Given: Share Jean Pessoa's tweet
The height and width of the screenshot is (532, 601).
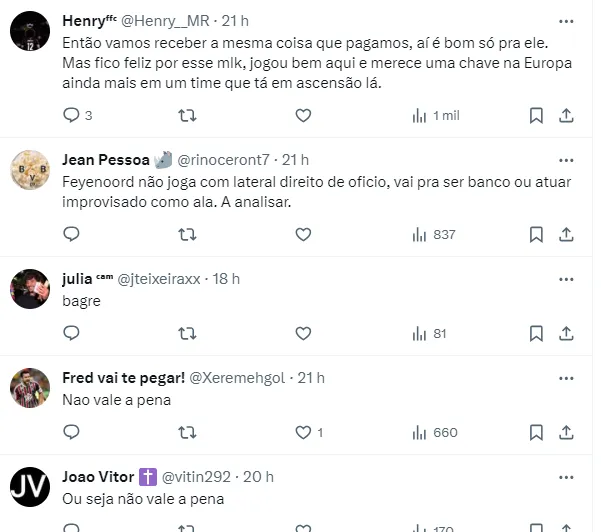Looking at the screenshot, I should coord(566,234).
